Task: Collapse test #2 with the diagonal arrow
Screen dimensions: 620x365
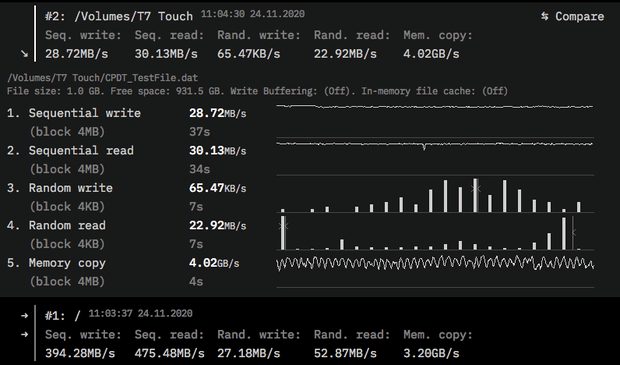Action: [25, 54]
